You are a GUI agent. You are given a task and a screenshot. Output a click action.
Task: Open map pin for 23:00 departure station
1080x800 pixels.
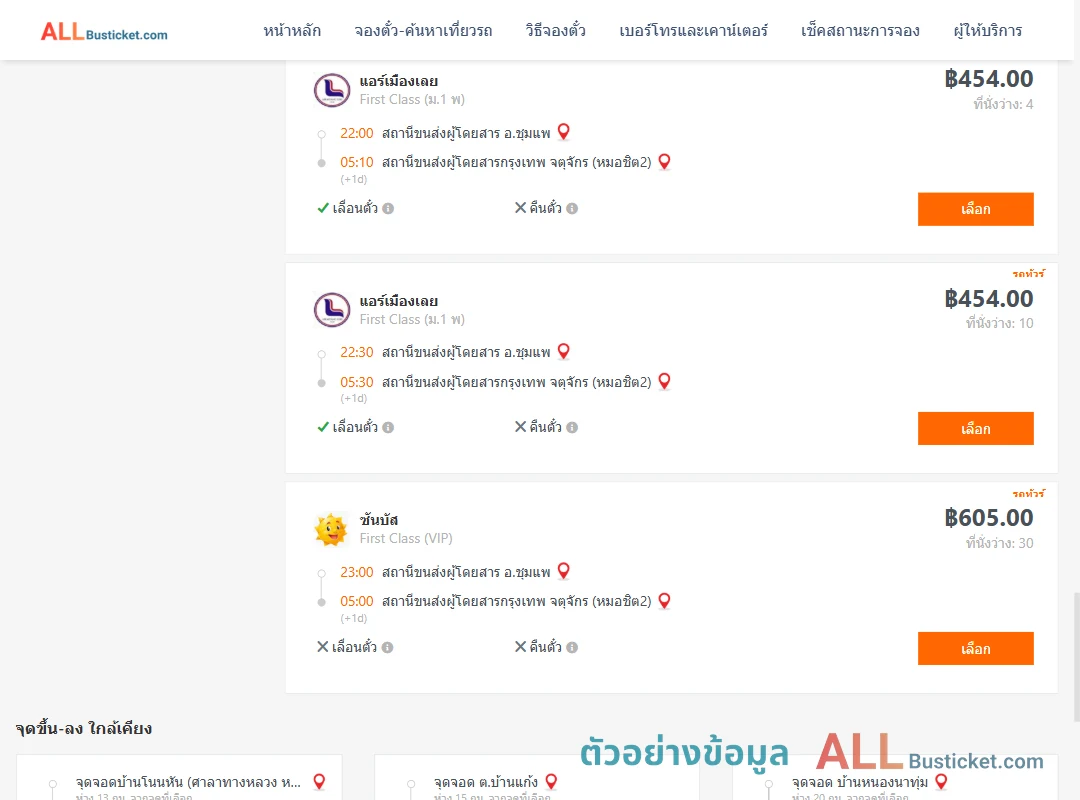coord(563,571)
